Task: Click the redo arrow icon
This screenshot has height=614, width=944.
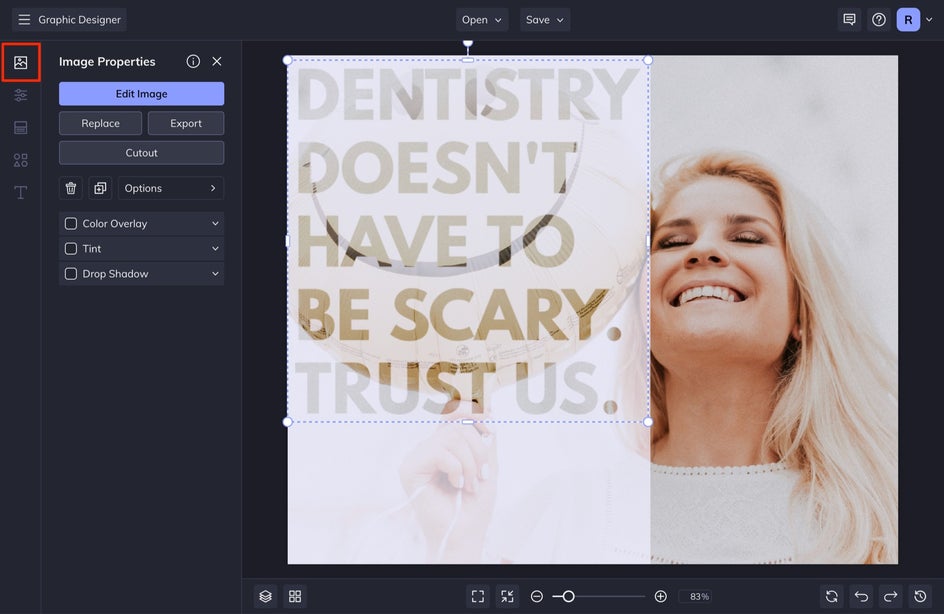Action: (x=891, y=596)
